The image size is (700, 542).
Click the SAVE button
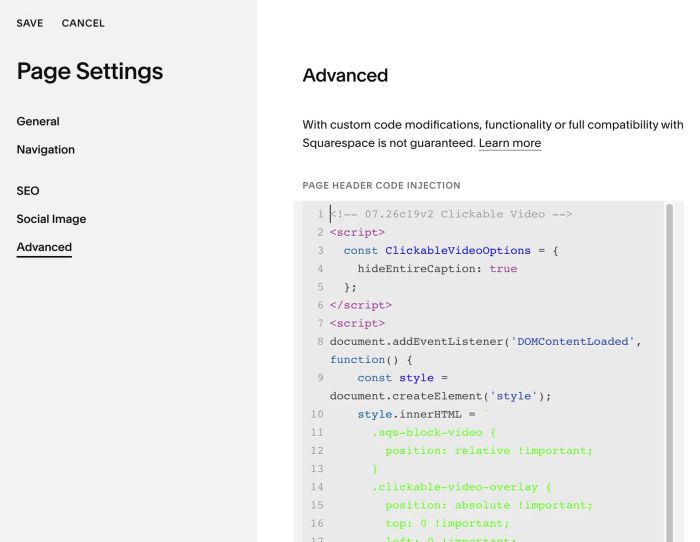click(30, 23)
